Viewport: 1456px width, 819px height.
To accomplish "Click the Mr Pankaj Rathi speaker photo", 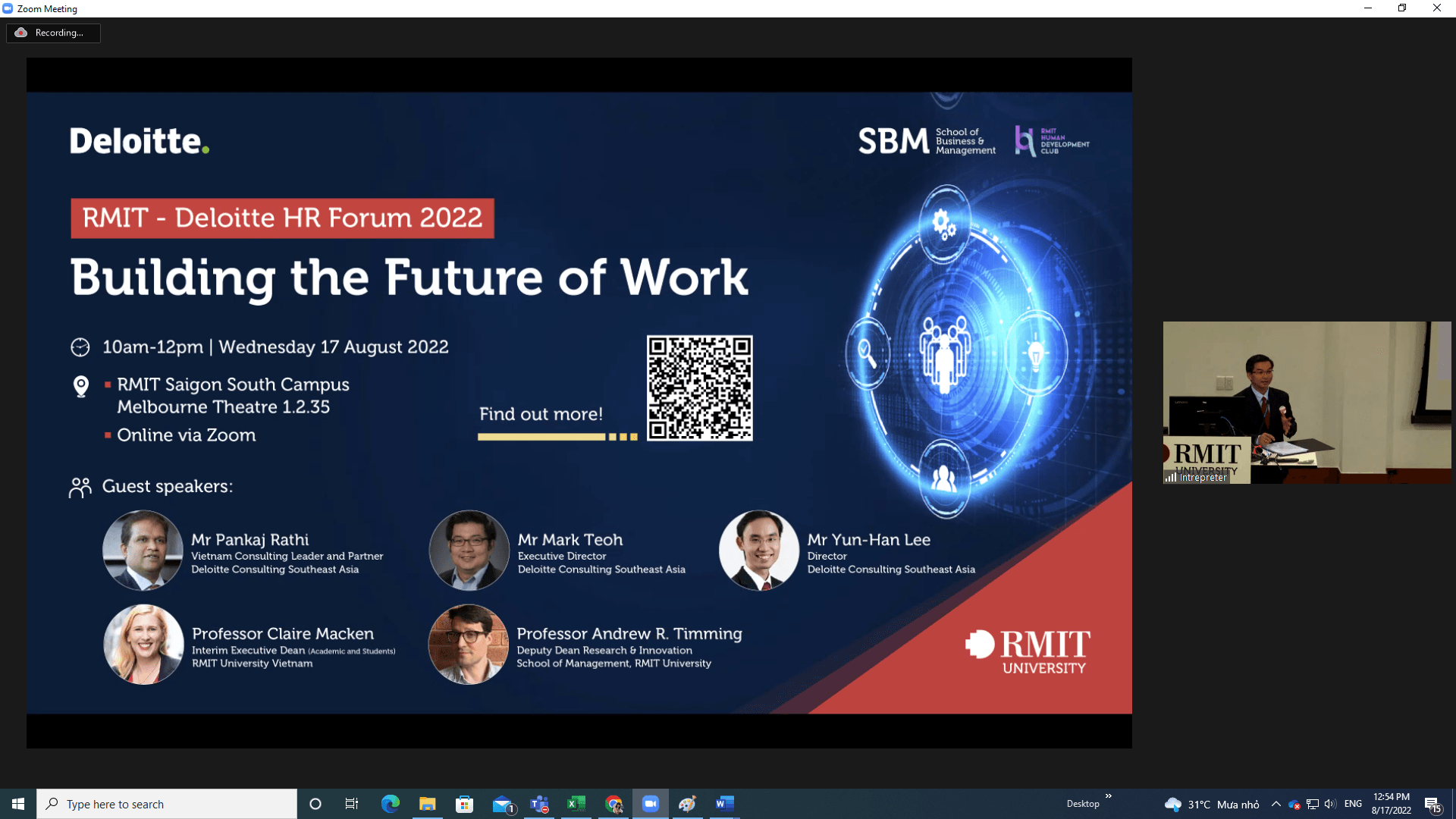I will [x=143, y=551].
